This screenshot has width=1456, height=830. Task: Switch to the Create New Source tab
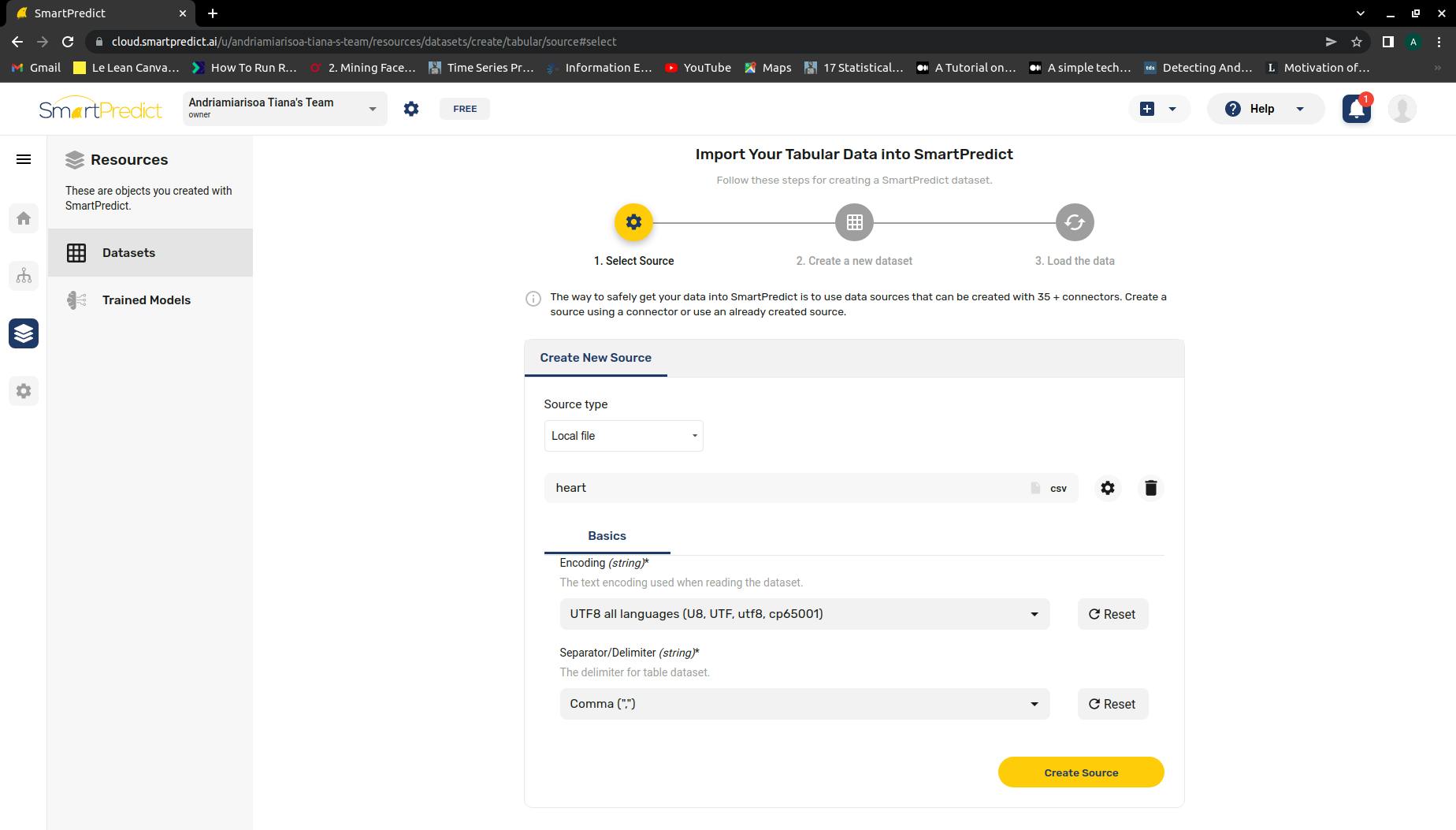pos(596,358)
